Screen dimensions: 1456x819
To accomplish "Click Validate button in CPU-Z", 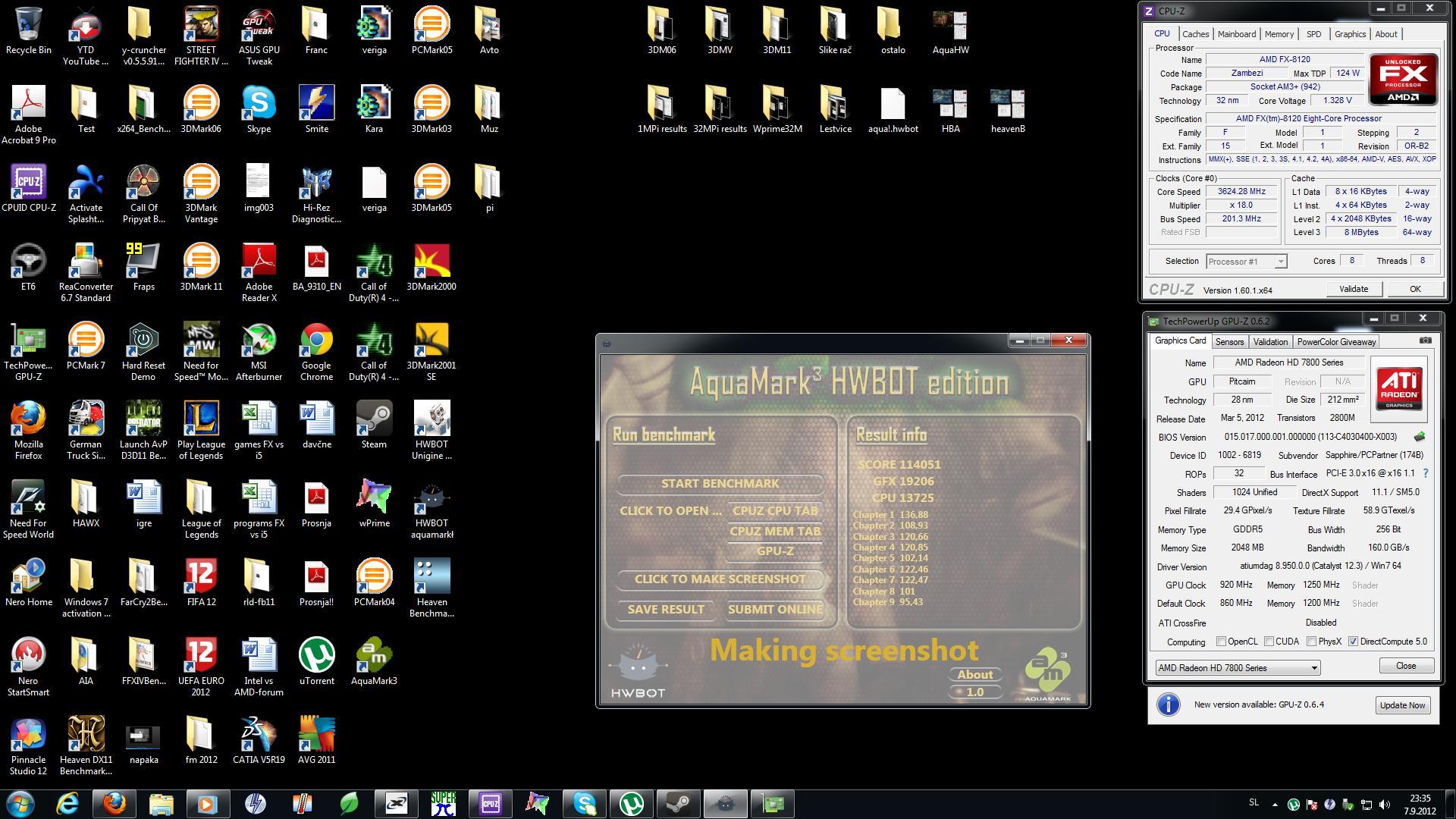I will click(1354, 289).
